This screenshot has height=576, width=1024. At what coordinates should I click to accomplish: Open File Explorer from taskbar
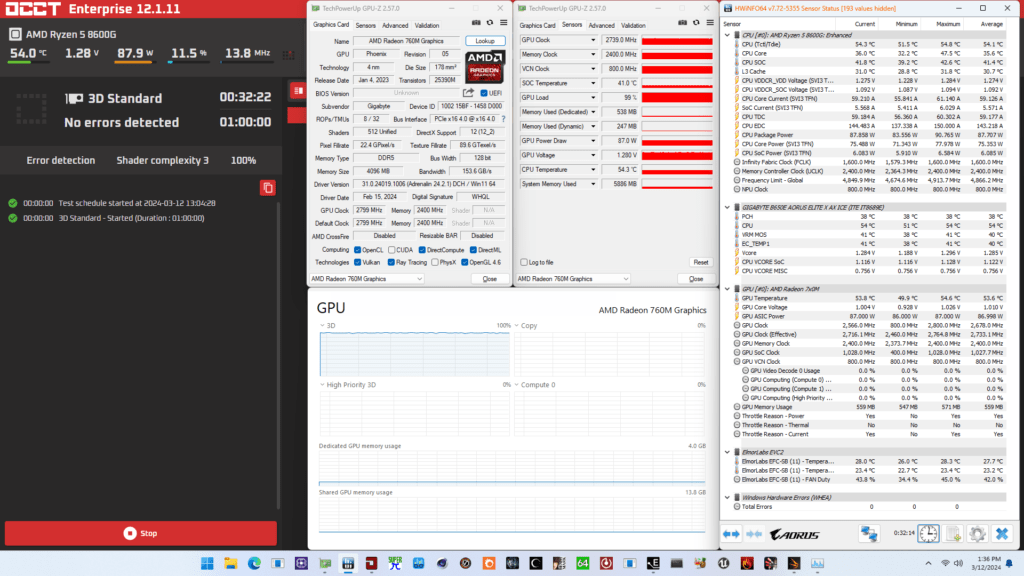point(231,563)
